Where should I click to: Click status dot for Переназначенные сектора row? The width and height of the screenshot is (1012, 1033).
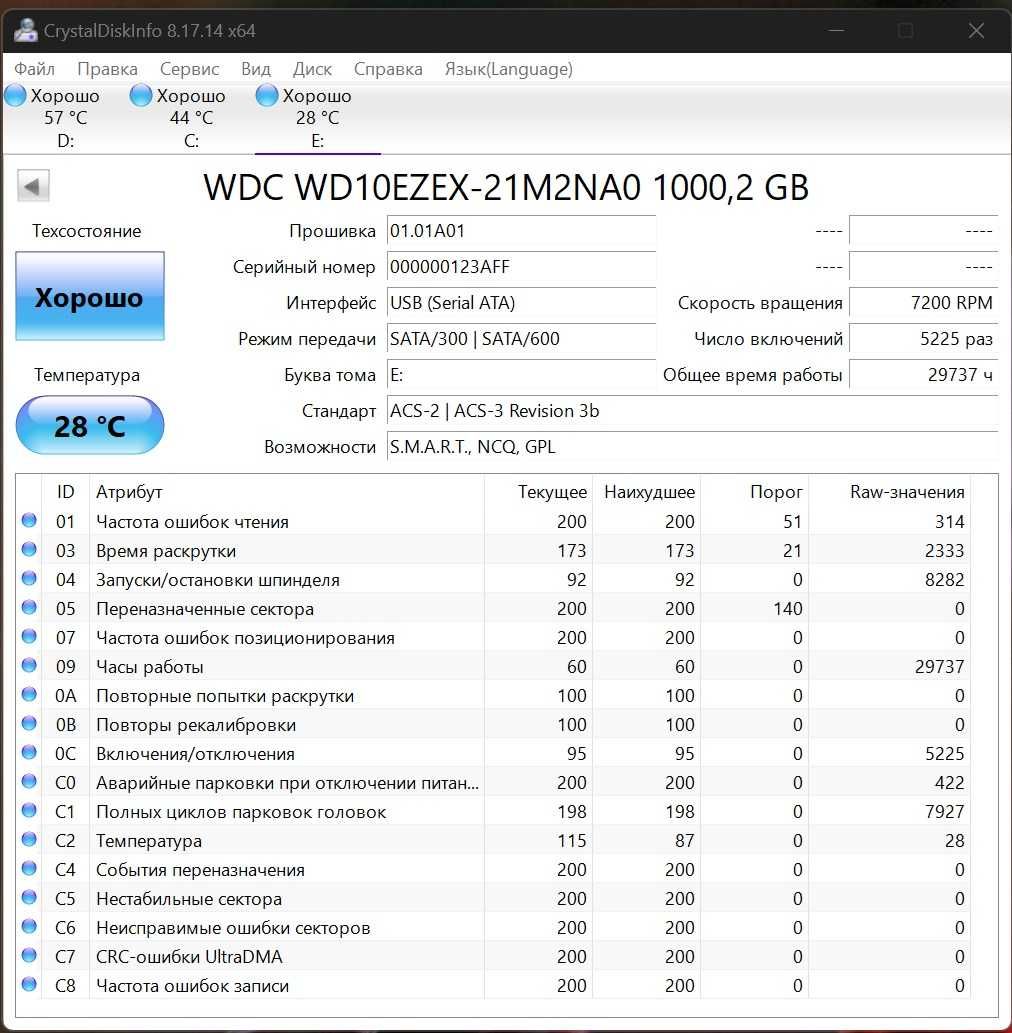pos(29,607)
